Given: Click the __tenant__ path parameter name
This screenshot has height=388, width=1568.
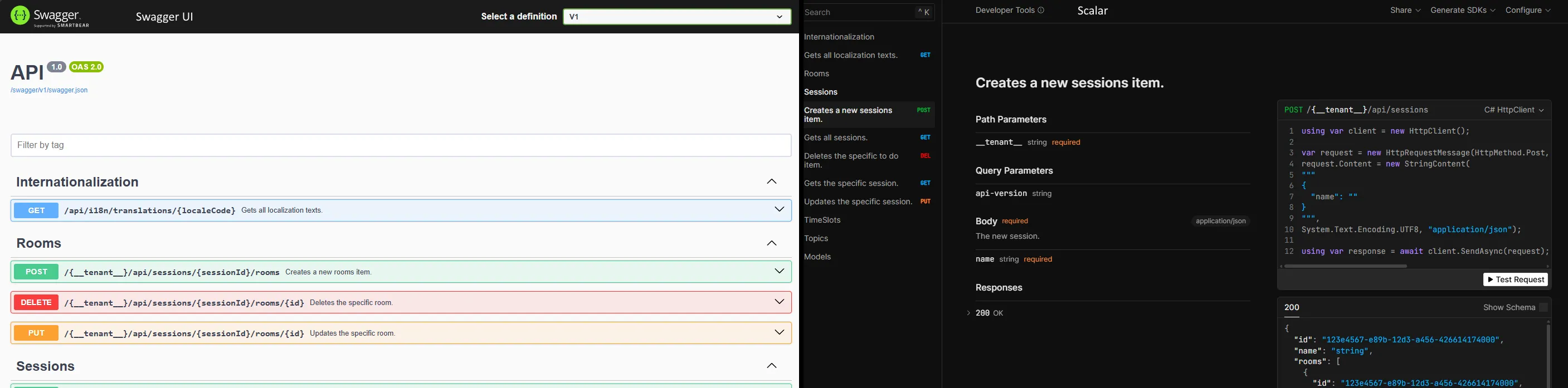Looking at the screenshot, I should click(999, 142).
